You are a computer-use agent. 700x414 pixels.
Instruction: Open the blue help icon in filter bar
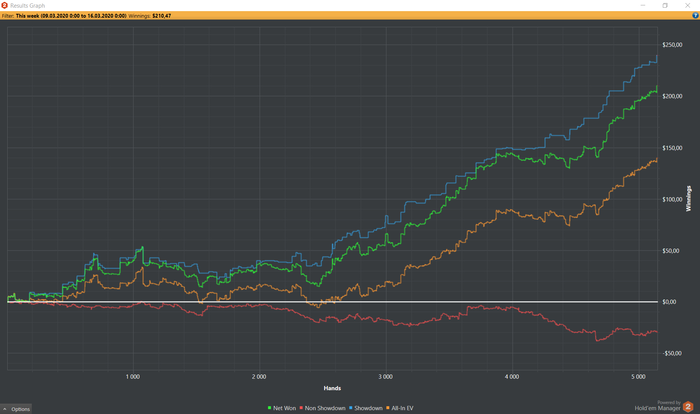tap(695, 16)
